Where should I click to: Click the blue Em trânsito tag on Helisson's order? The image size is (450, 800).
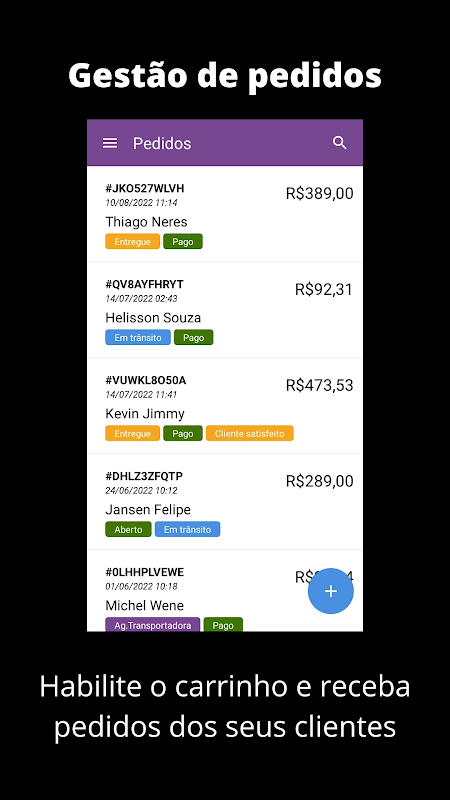pos(138,337)
